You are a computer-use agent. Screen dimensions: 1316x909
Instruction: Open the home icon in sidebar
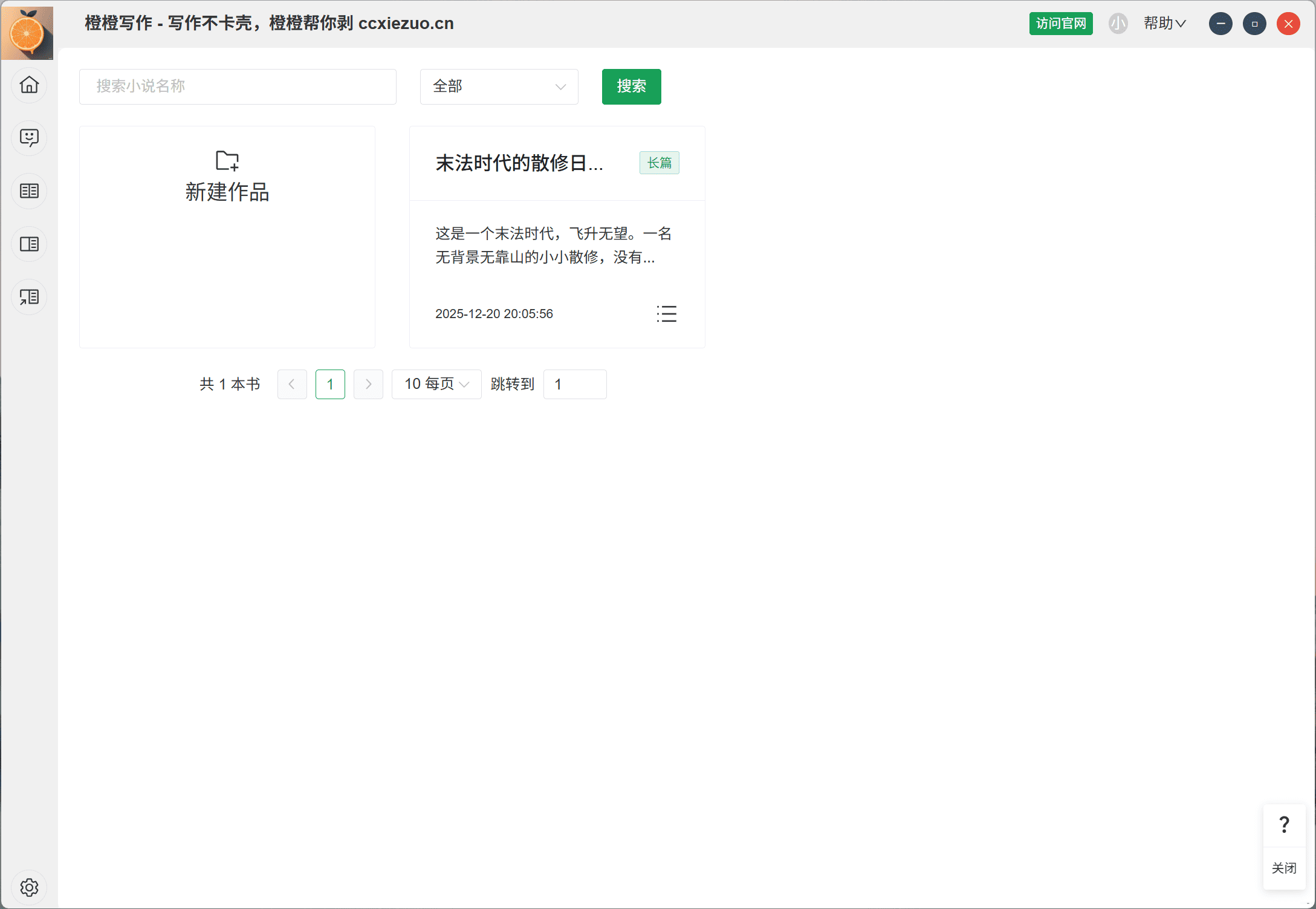coord(29,85)
